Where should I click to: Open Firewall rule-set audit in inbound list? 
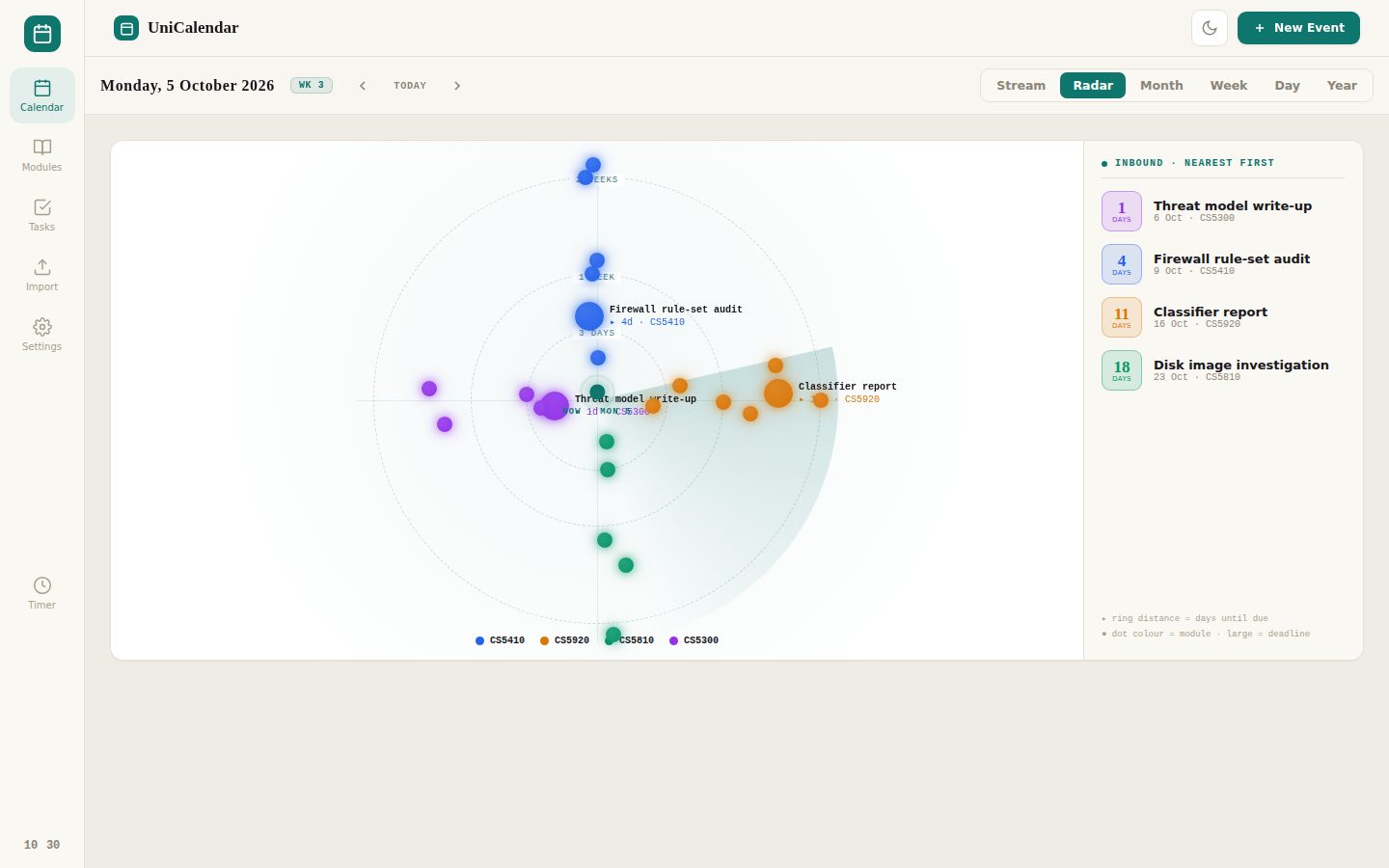tap(1223, 264)
